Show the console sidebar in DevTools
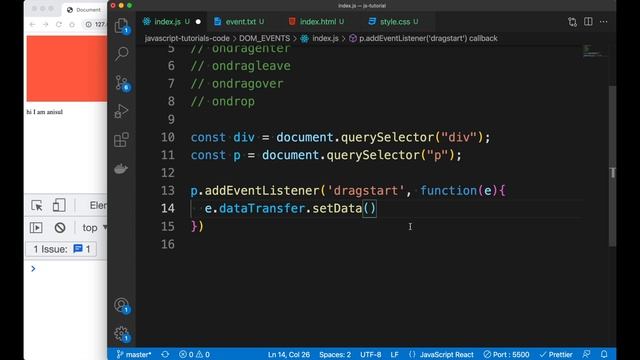 click(x=36, y=227)
